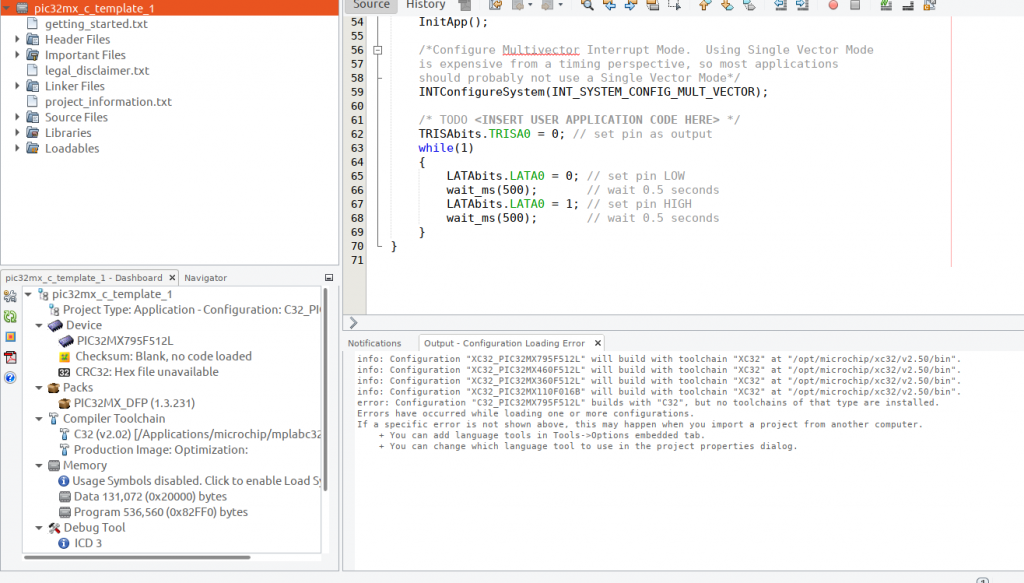Screen dimensions: 1024x583
Task: Shift line right icon
Action: (802, 5)
